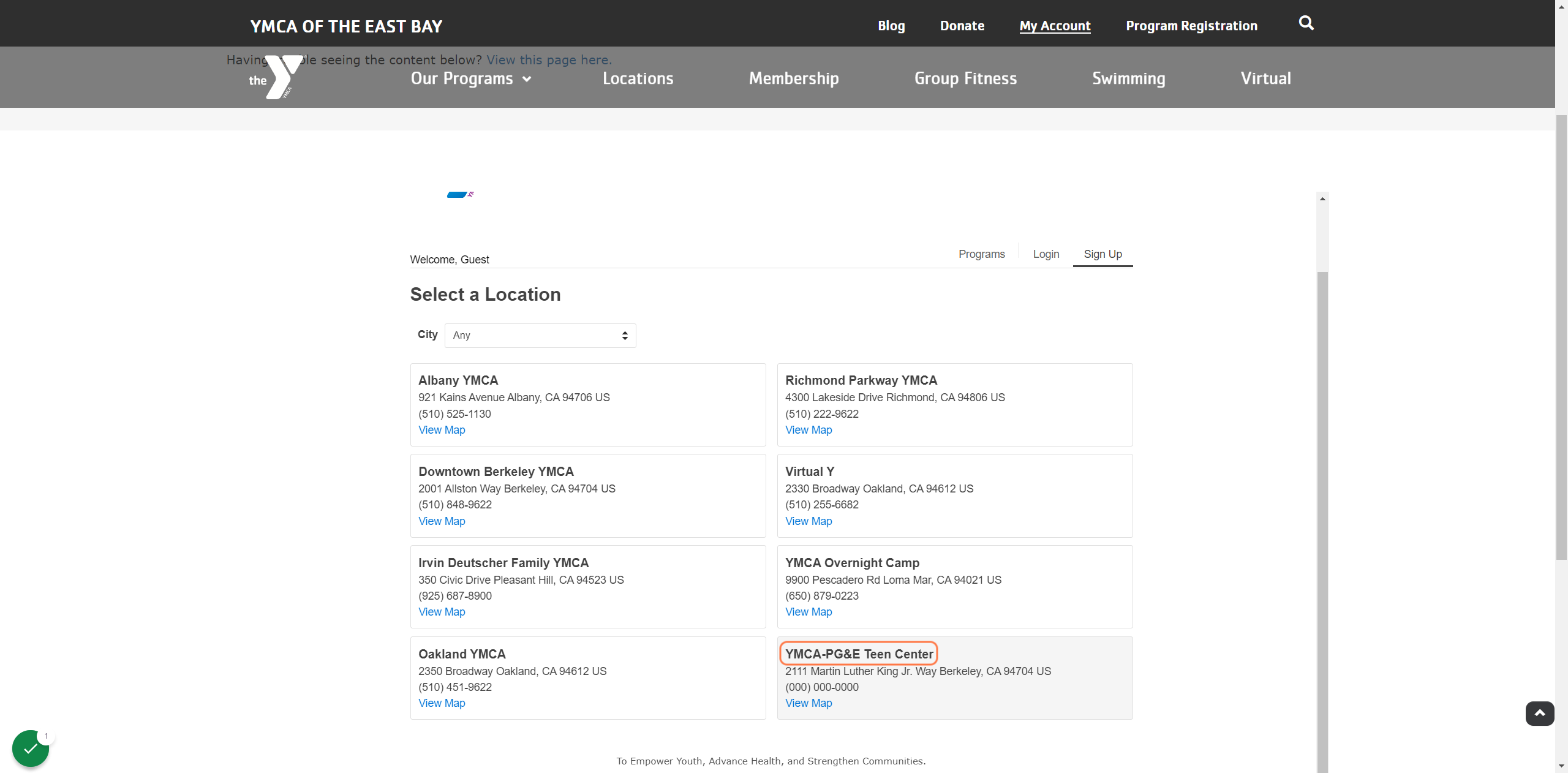
Task: Expand the Our Programs menu
Action: click(470, 78)
